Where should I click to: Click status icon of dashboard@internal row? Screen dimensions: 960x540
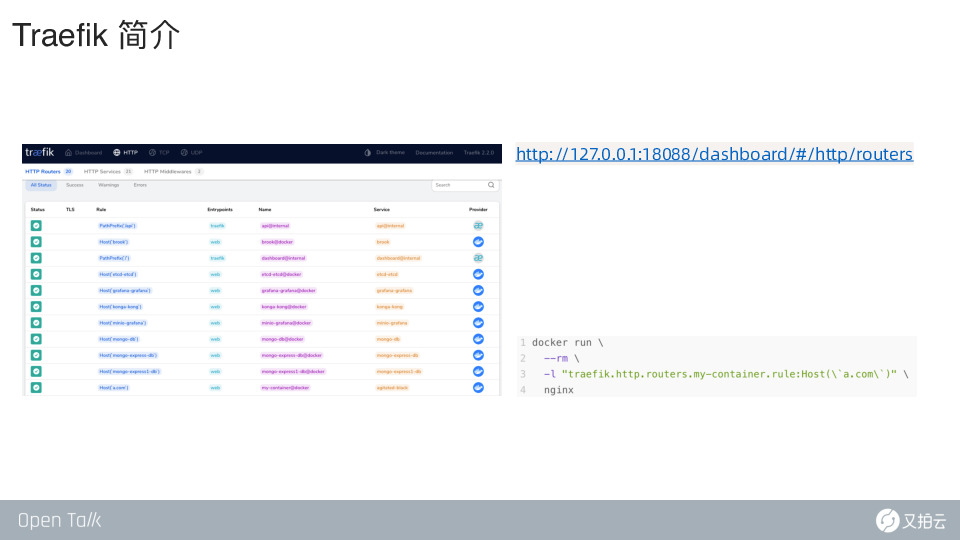pyautogui.click(x=36, y=258)
